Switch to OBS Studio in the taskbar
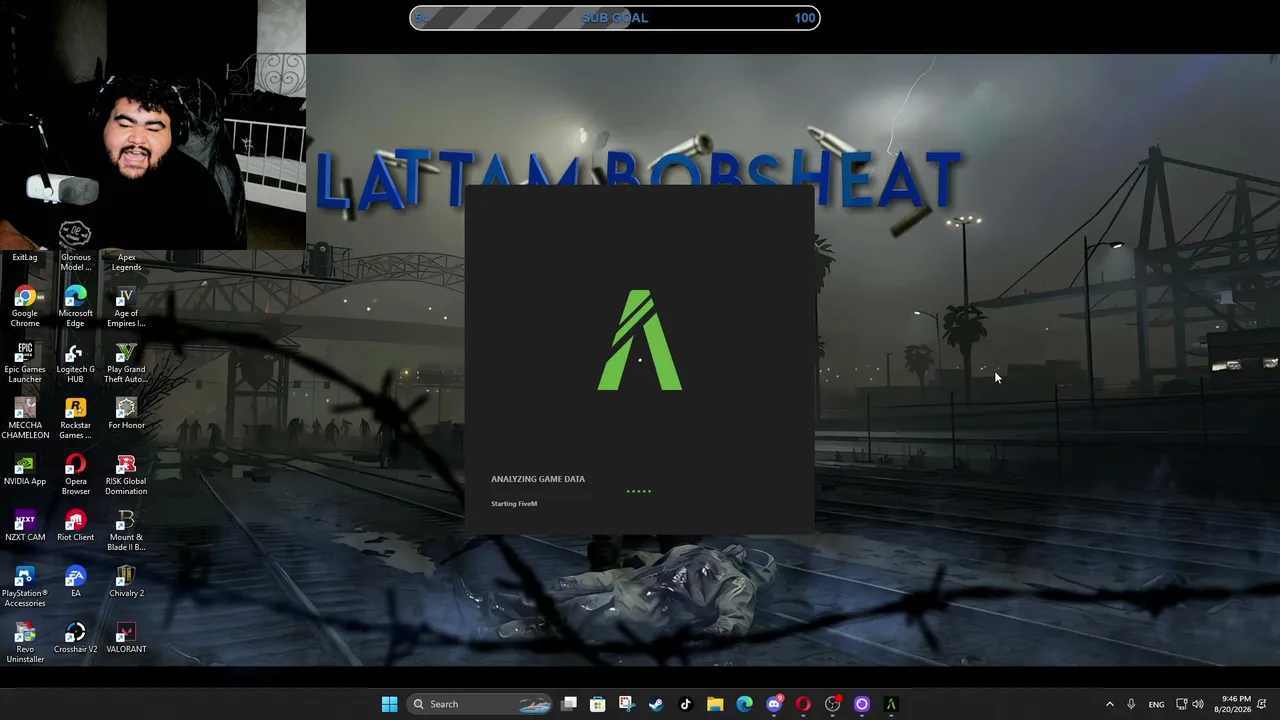The width and height of the screenshot is (1280, 720). pyautogui.click(x=833, y=704)
